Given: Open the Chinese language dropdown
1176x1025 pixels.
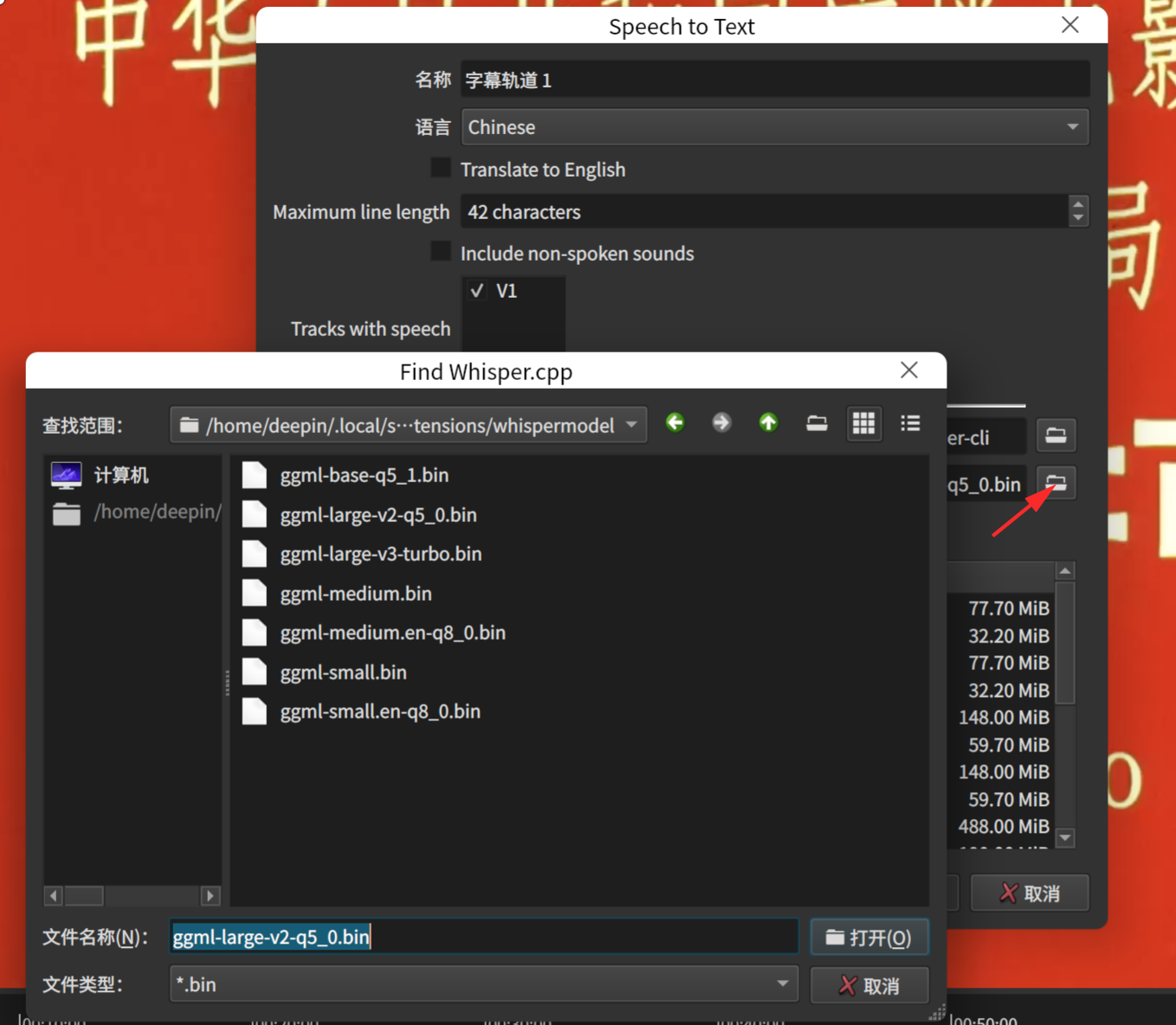Looking at the screenshot, I should click(774, 127).
